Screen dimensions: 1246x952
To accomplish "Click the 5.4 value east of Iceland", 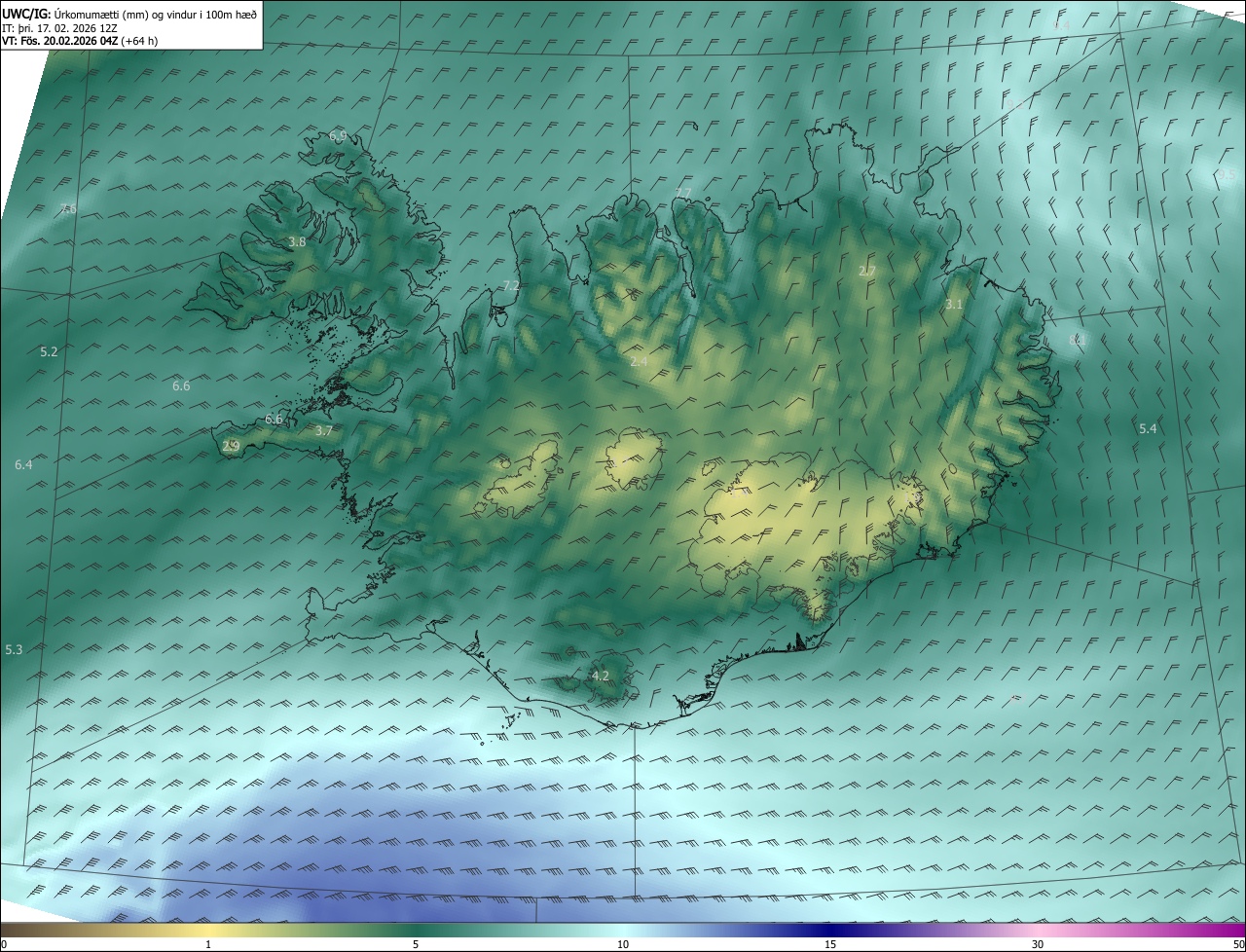I will tap(1148, 428).
